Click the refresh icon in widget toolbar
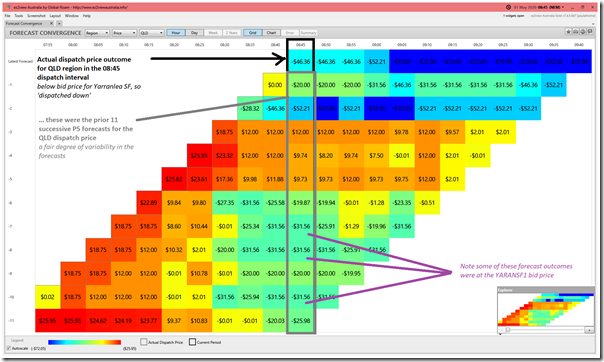604x362 pixels. coord(582,32)
